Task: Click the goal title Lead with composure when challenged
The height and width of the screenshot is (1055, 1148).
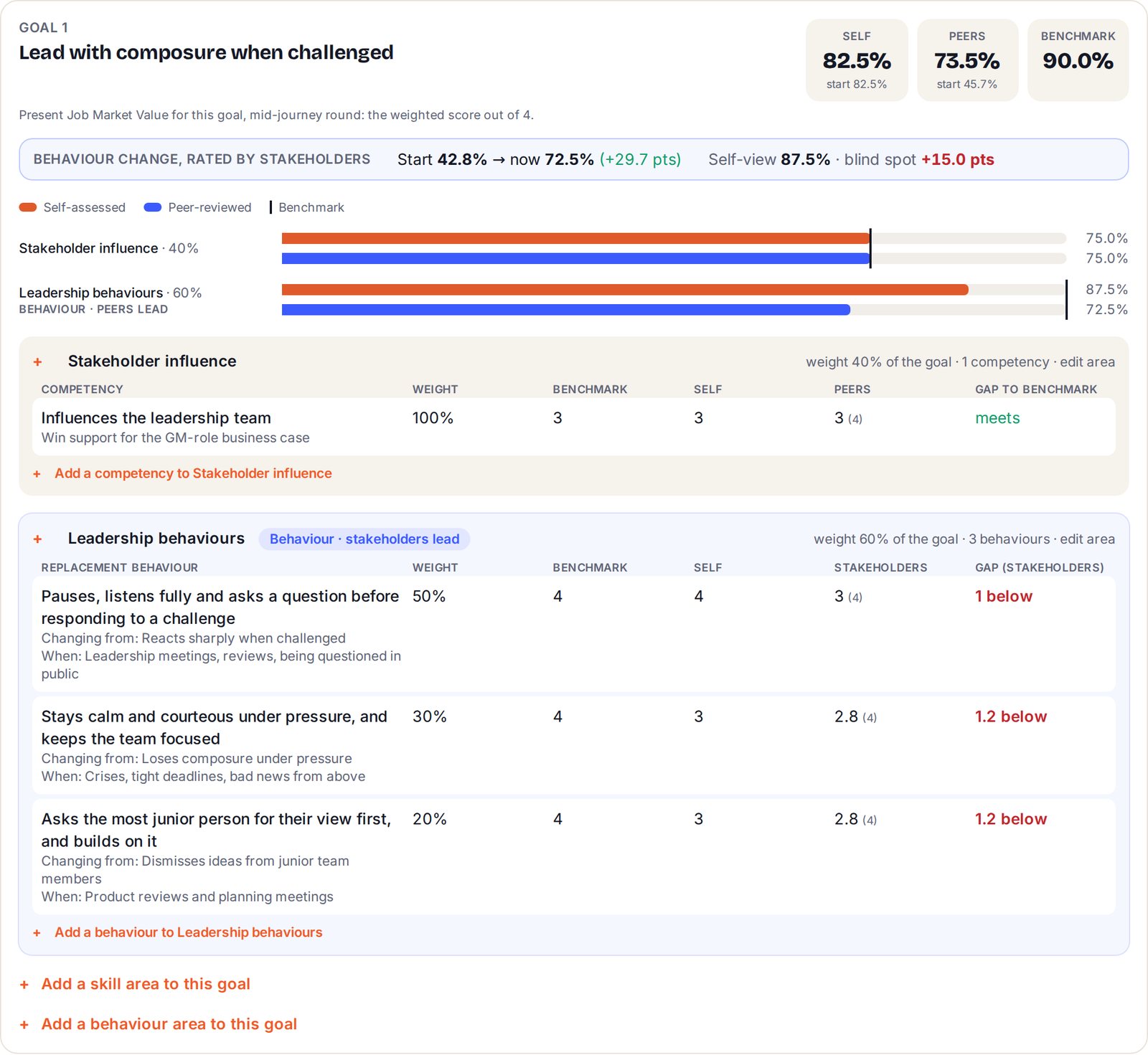Action: pos(206,52)
